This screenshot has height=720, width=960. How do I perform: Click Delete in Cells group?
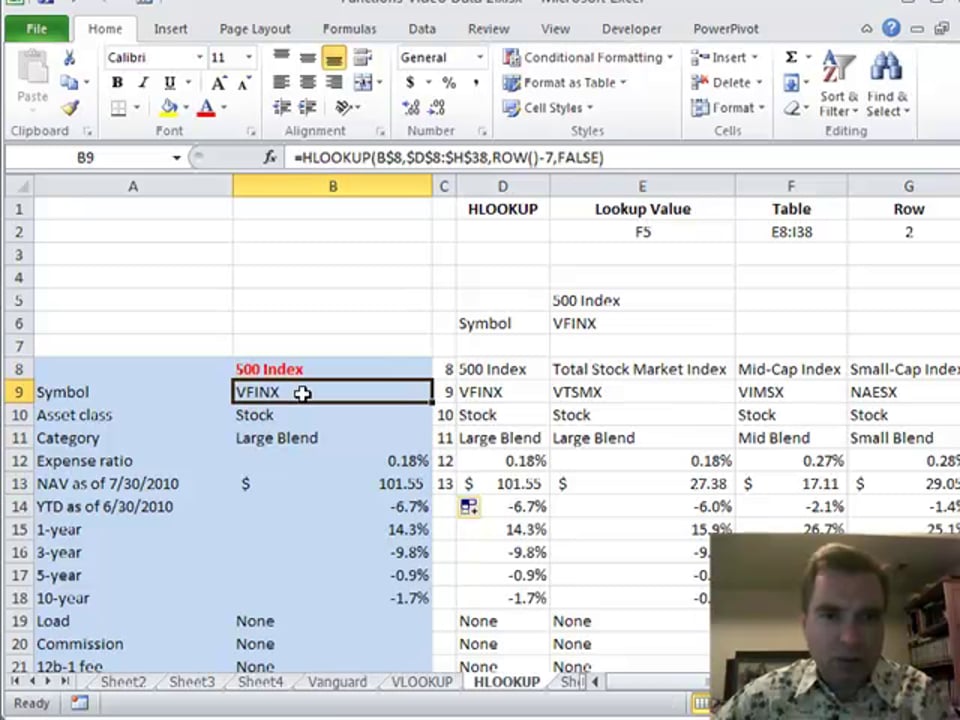(x=726, y=83)
